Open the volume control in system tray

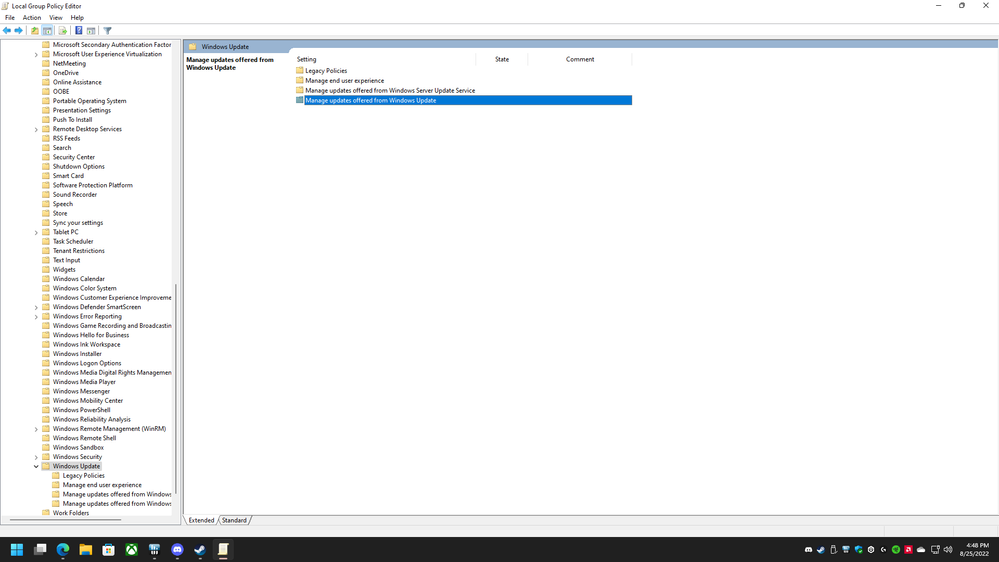948,549
